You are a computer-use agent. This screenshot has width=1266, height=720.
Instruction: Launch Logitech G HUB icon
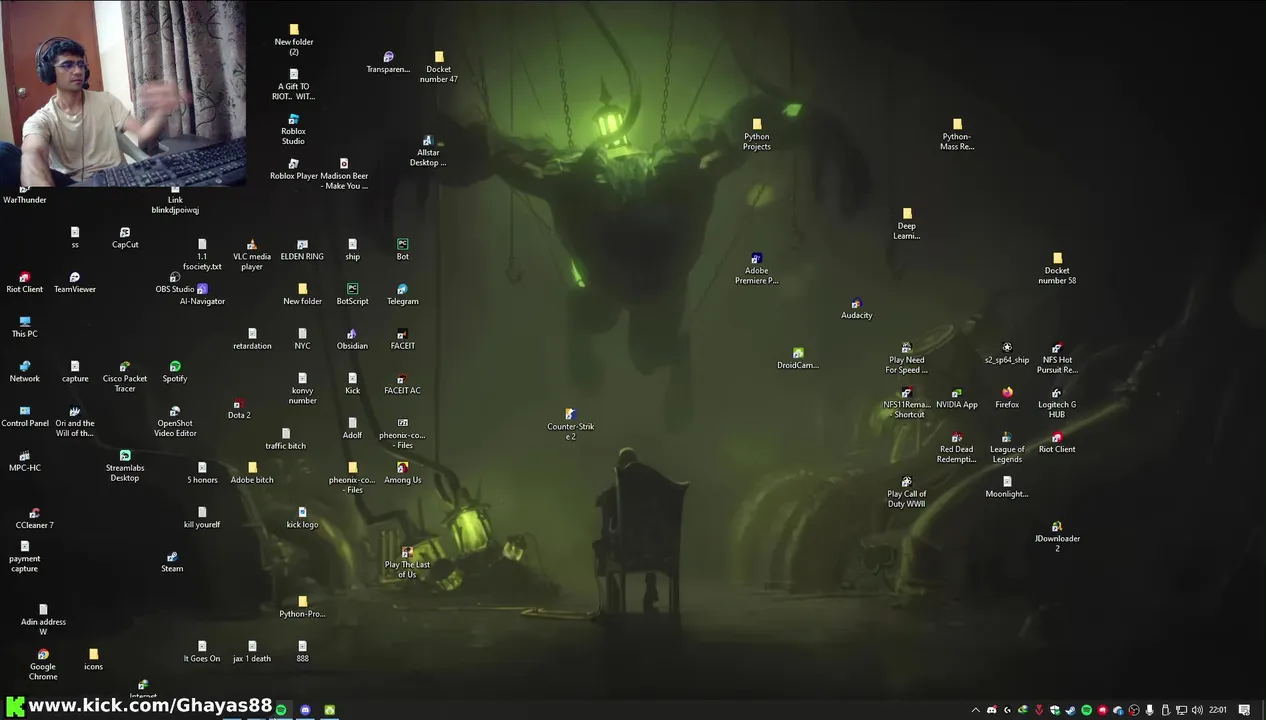point(1057,403)
